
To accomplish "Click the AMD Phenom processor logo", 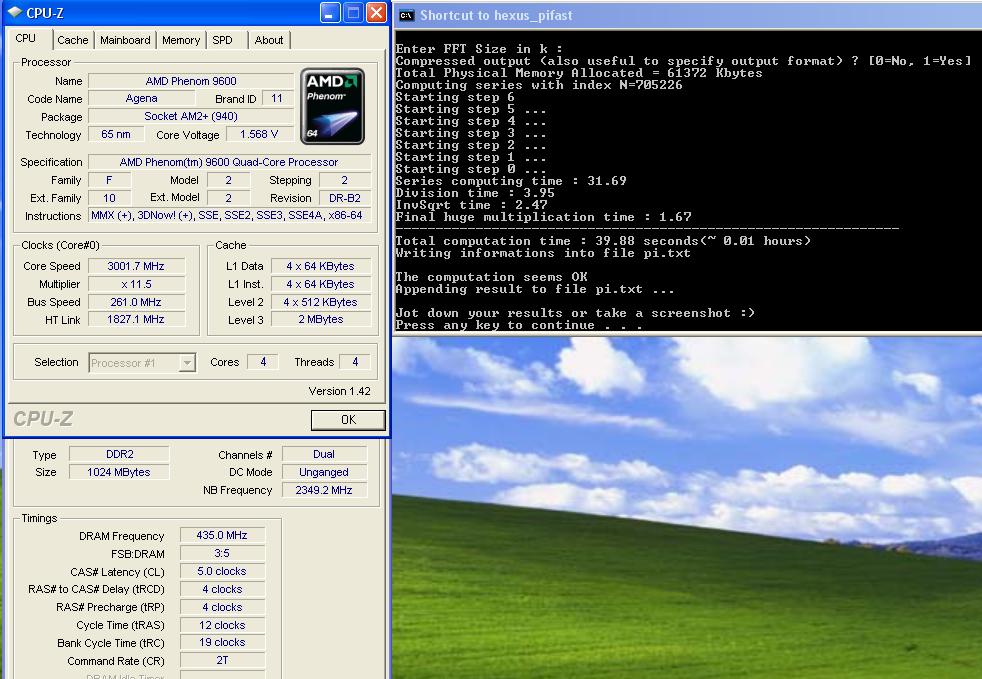I will (x=333, y=106).
